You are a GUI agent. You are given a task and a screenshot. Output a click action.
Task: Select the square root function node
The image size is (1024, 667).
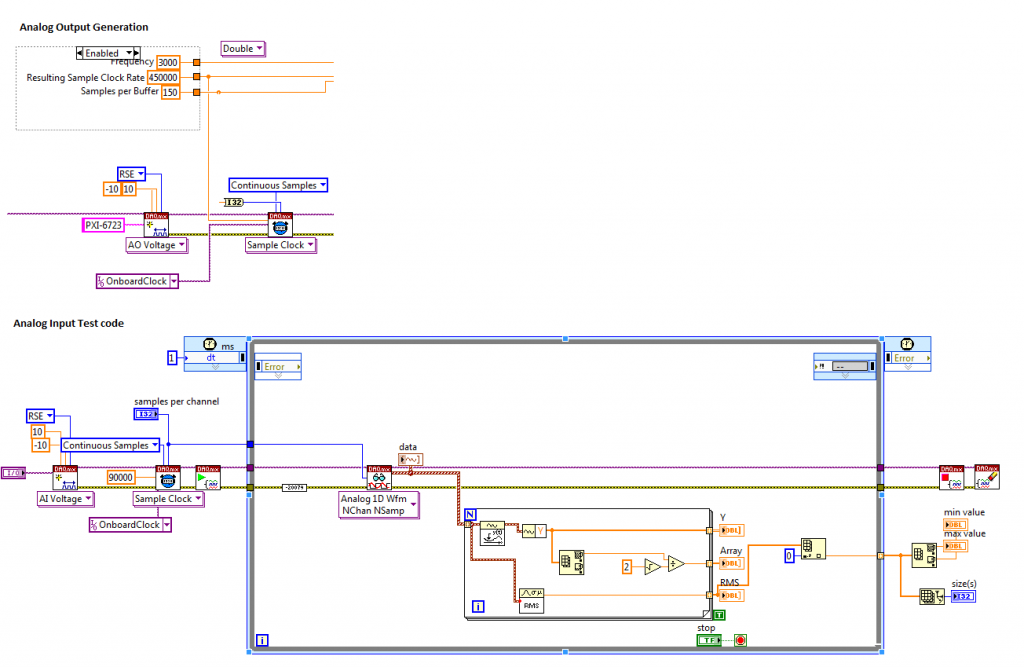coord(653,566)
